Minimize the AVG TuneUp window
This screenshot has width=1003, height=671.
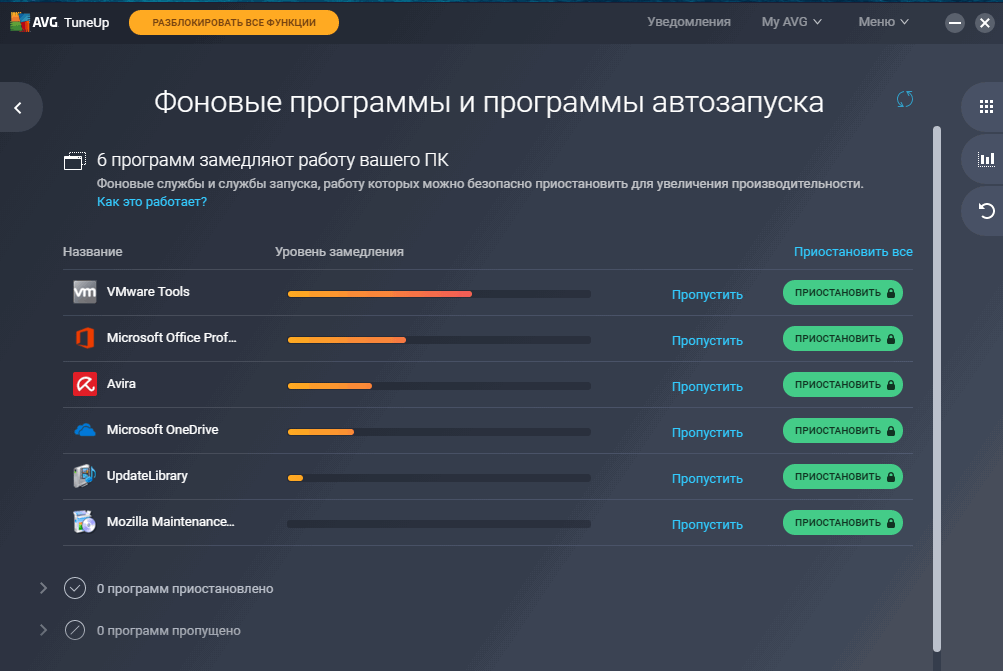[954, 23]
